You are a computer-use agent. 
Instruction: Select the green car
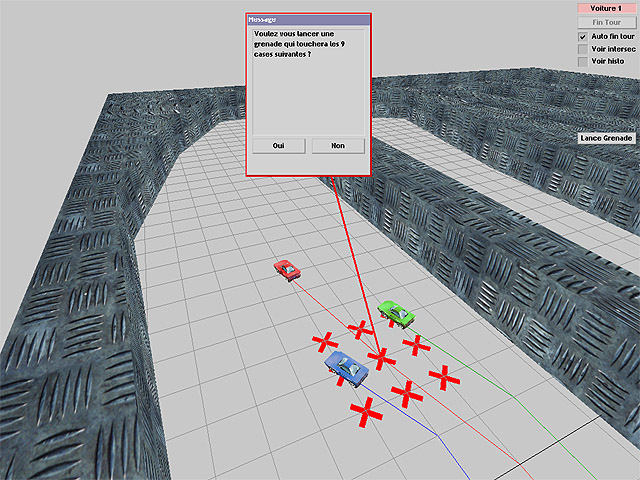[x=395, y=312]
